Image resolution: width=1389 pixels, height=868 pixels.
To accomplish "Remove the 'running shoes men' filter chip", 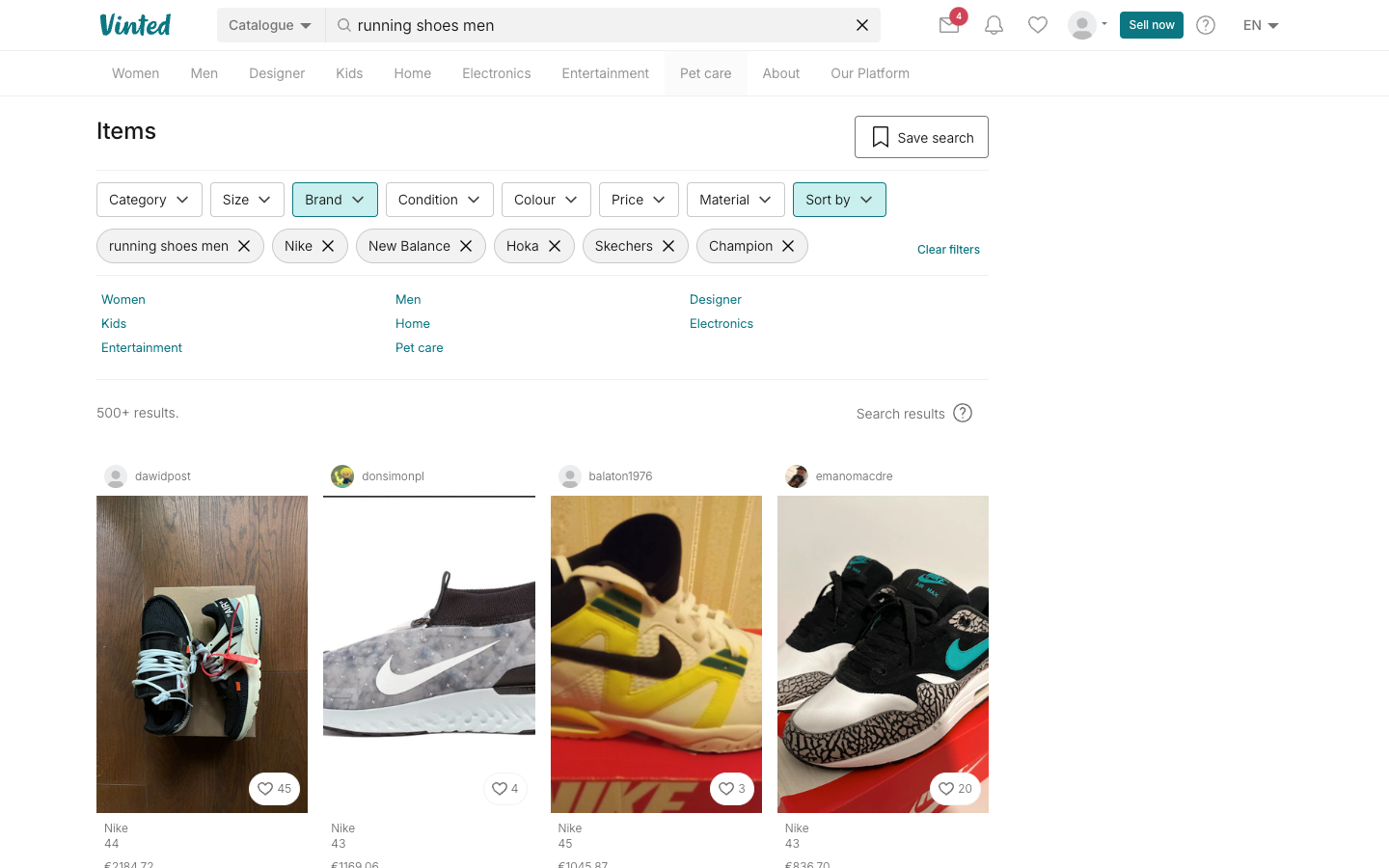I will coord(244,246).
